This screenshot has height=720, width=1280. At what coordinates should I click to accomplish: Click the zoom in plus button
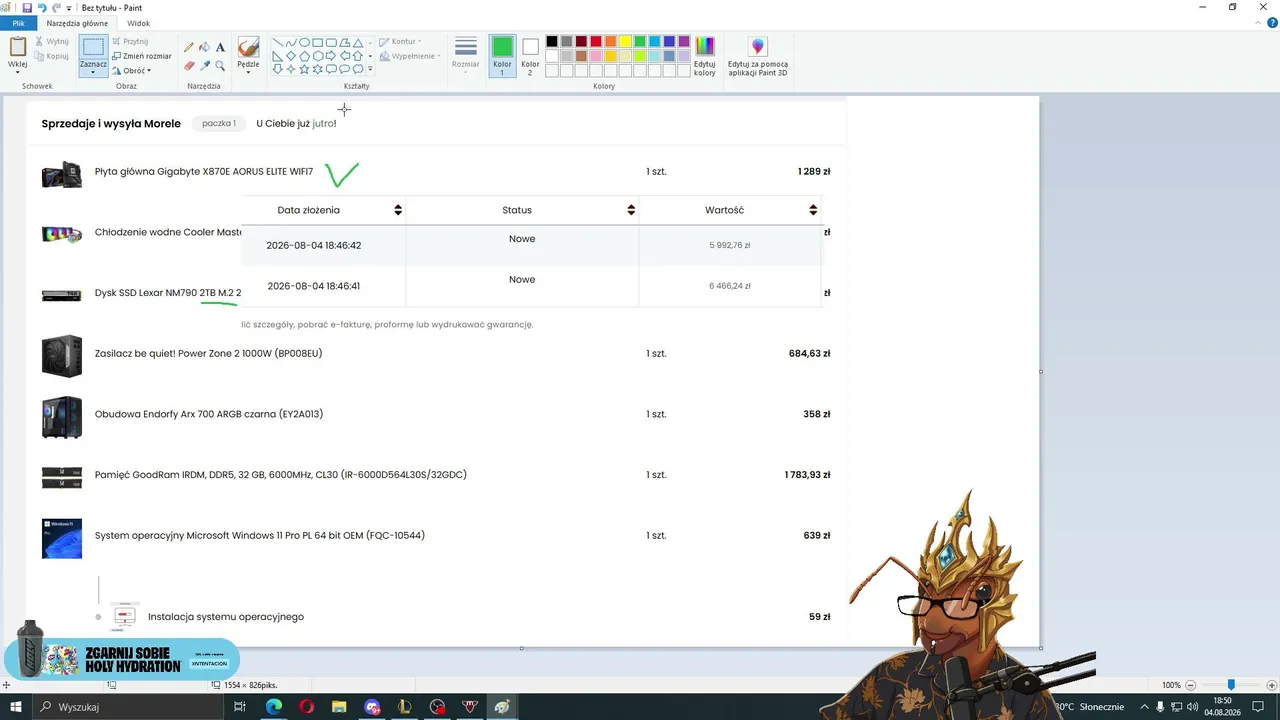[x=1272, y=685]
